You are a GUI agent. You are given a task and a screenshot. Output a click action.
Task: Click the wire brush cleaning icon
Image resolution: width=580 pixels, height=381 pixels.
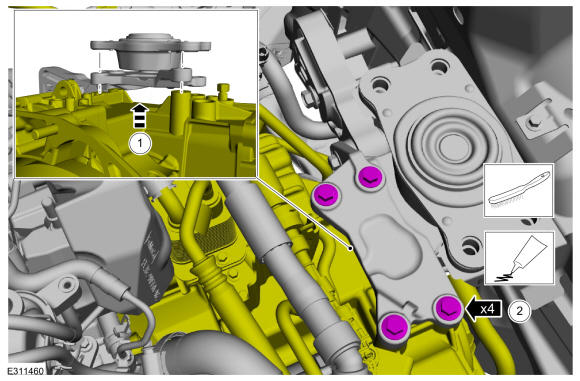coord(519,190)
